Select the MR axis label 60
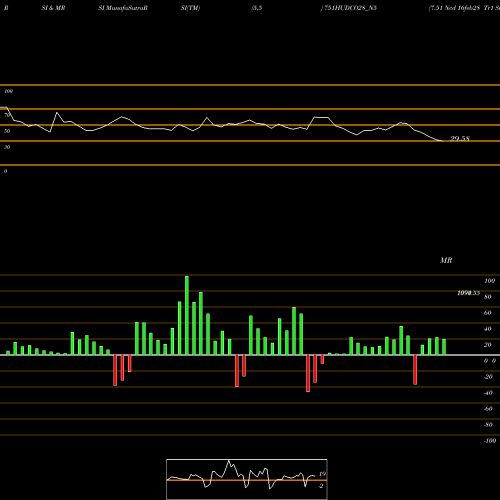Screen dimensions: 500x500 (x=488, y=313)
